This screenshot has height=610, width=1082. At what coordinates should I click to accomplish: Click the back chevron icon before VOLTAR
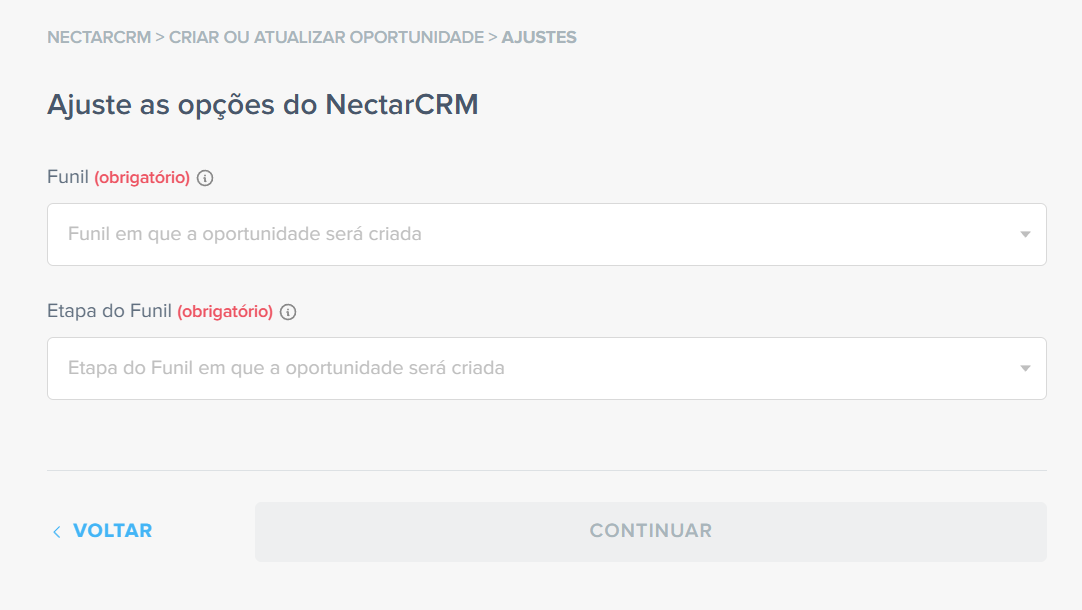coord(57,531)
